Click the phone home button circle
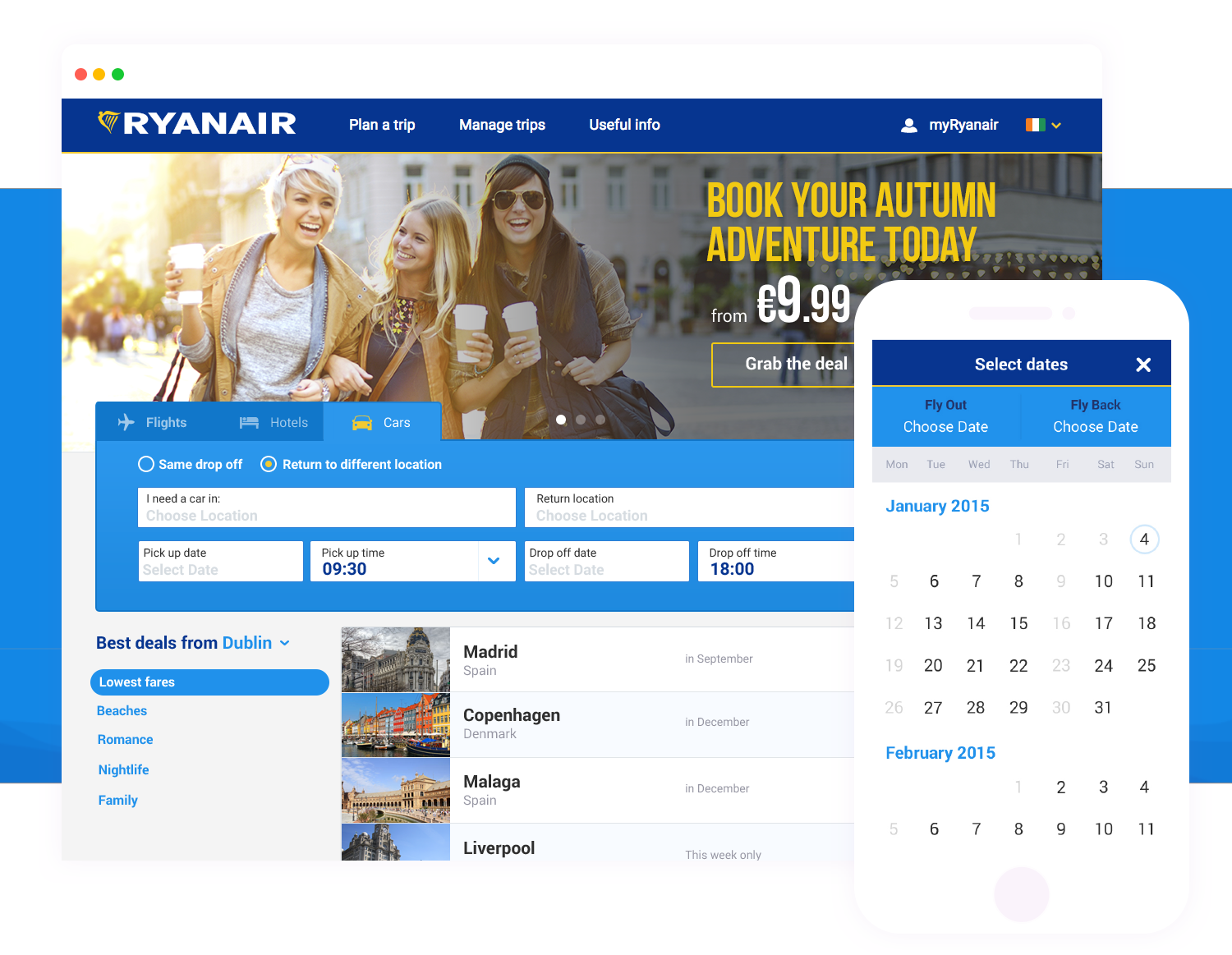This screenshot has height=955, width=1232. [1021, 893]
